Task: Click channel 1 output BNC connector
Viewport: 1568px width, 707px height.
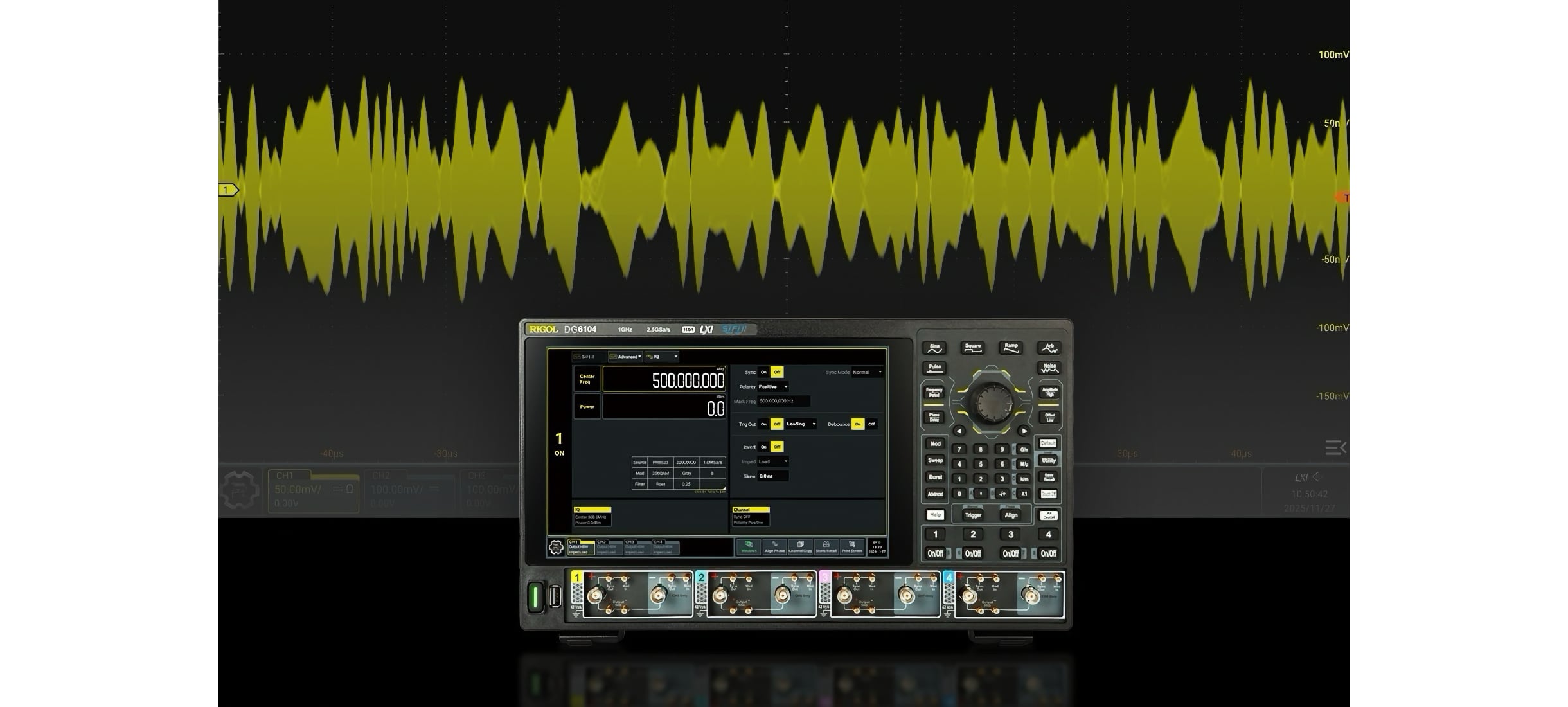Action: pyautogui.click(x=596, y=596)
